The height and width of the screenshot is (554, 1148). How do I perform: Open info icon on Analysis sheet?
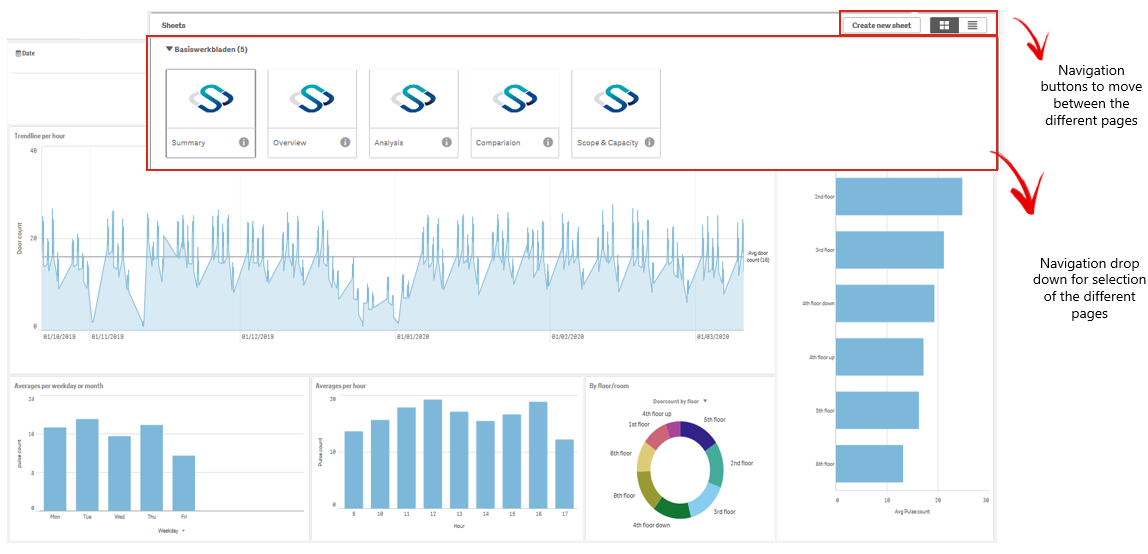(x=447, y=143)
